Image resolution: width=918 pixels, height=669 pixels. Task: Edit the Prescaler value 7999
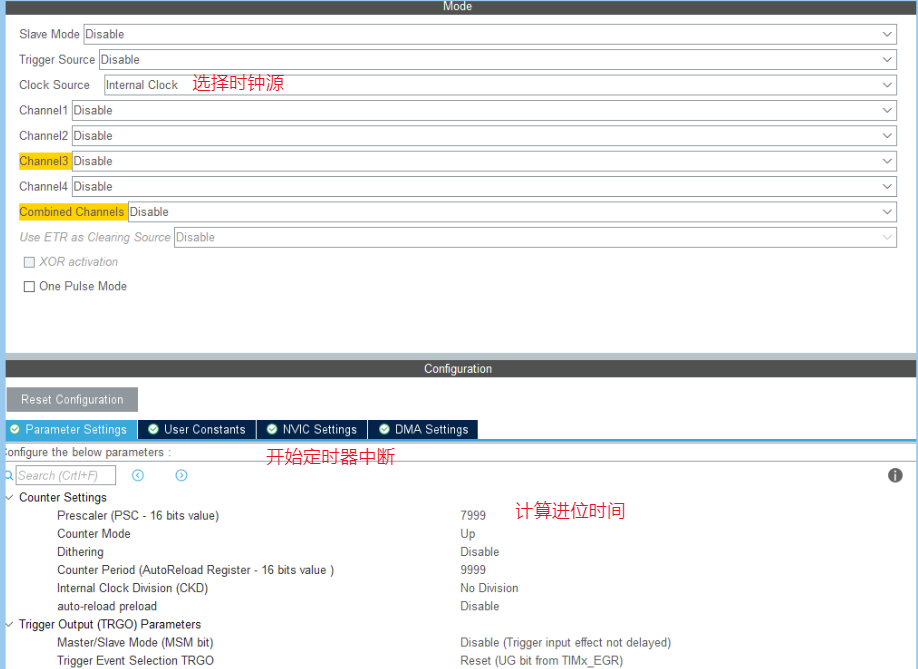coord(473,516)
